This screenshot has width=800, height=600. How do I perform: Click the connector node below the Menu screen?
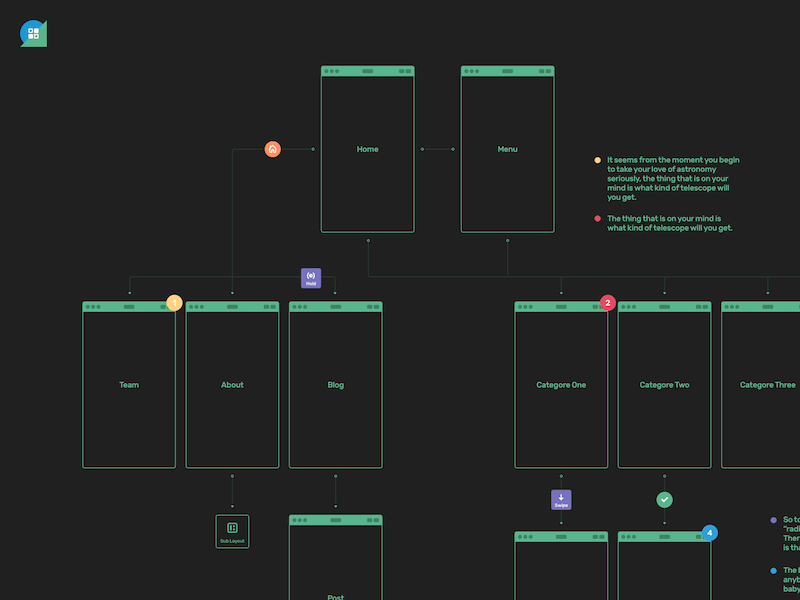pyautogui.click(x=507, y=240)
